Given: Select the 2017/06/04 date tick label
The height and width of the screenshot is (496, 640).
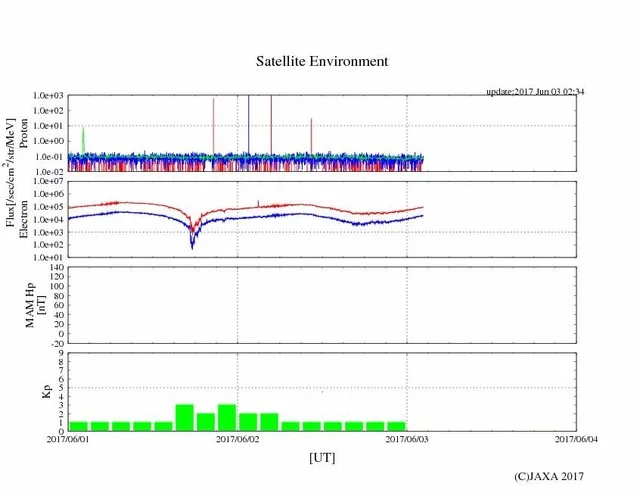Looking at the screenshot, I should point(576,439).
